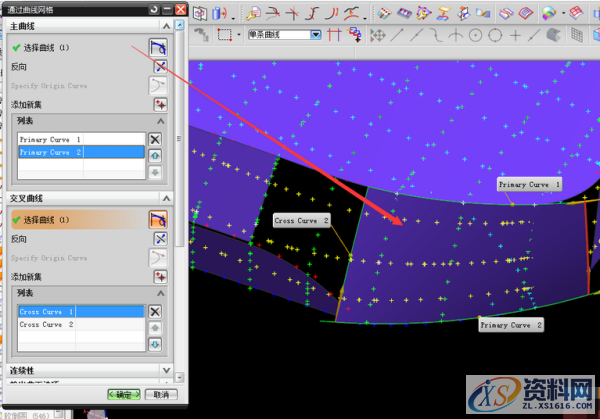This screenshot has width=600, height=419.
Task: Click 添加新集 icon in 交叉曲线 section
Action: (159, 275)
